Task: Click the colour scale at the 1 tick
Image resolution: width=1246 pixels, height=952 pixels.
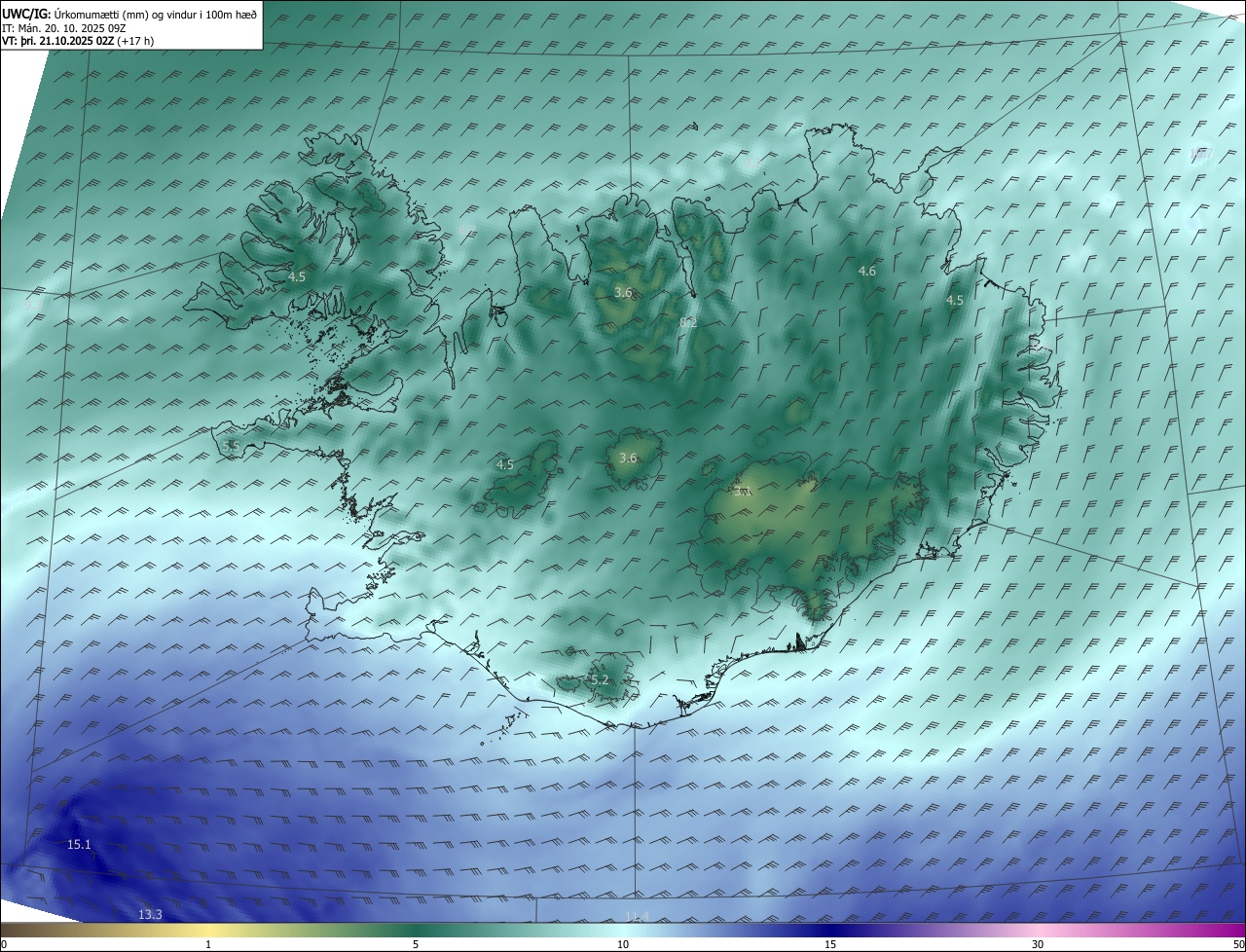Action: pos(208,944)
